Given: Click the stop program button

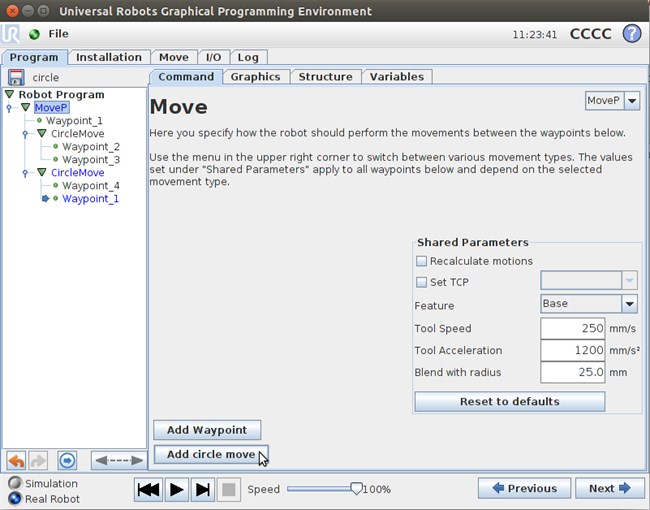Looking at the screenshot, I should [x=228, y=490].
